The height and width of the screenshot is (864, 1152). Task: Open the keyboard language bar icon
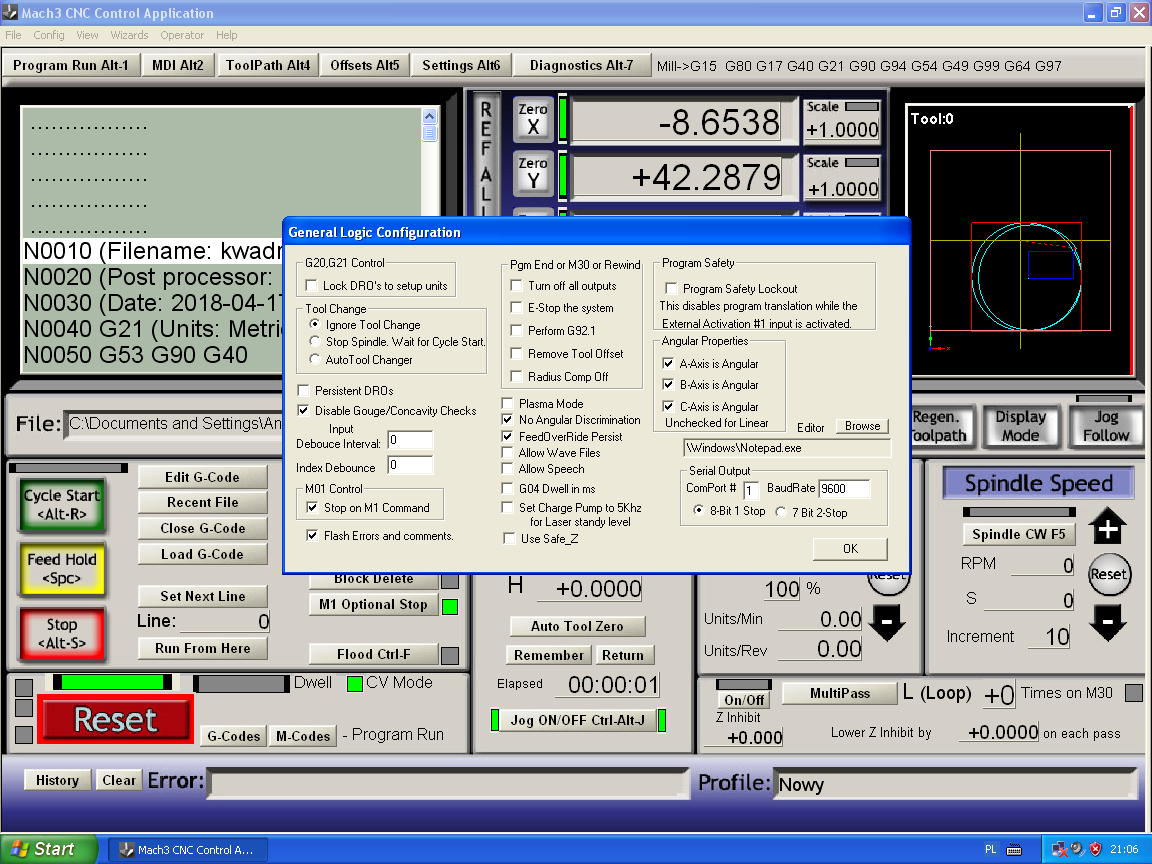click(1014, 850)
